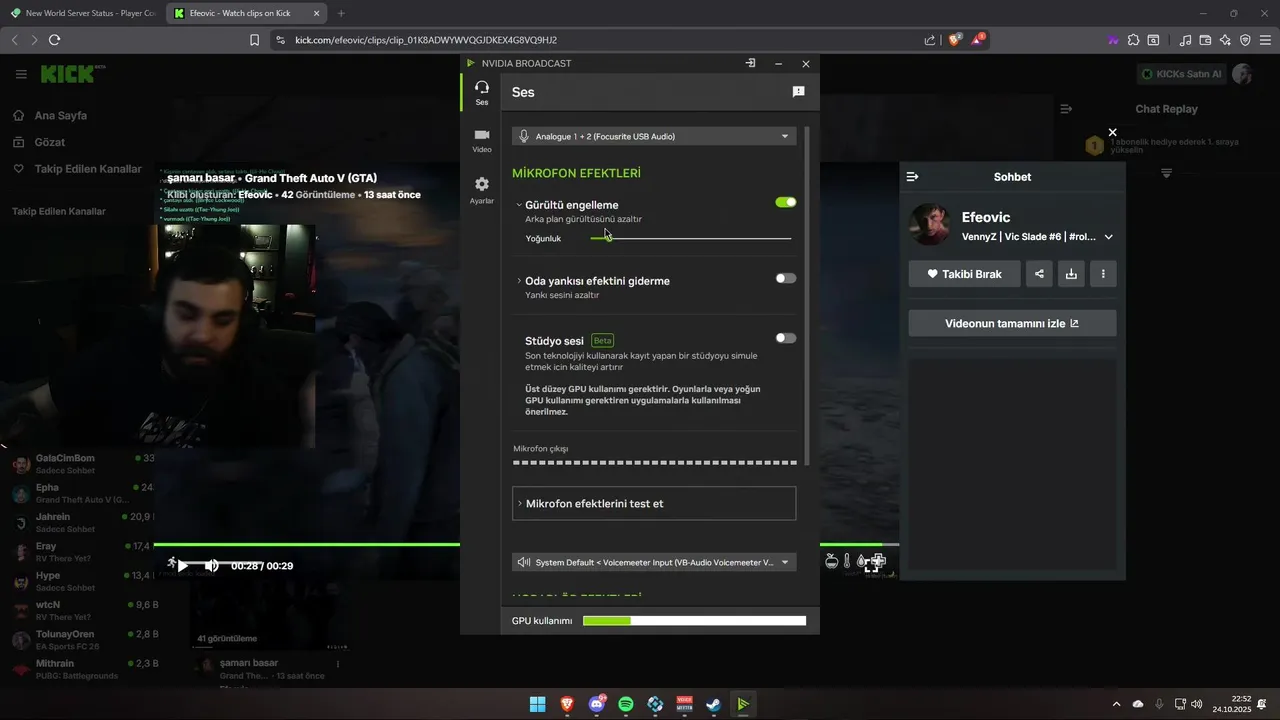Click the NVIDIA Broadcast panel scrollbar
The width and height of the screenshot is (1280, 720).
point(807,295)
